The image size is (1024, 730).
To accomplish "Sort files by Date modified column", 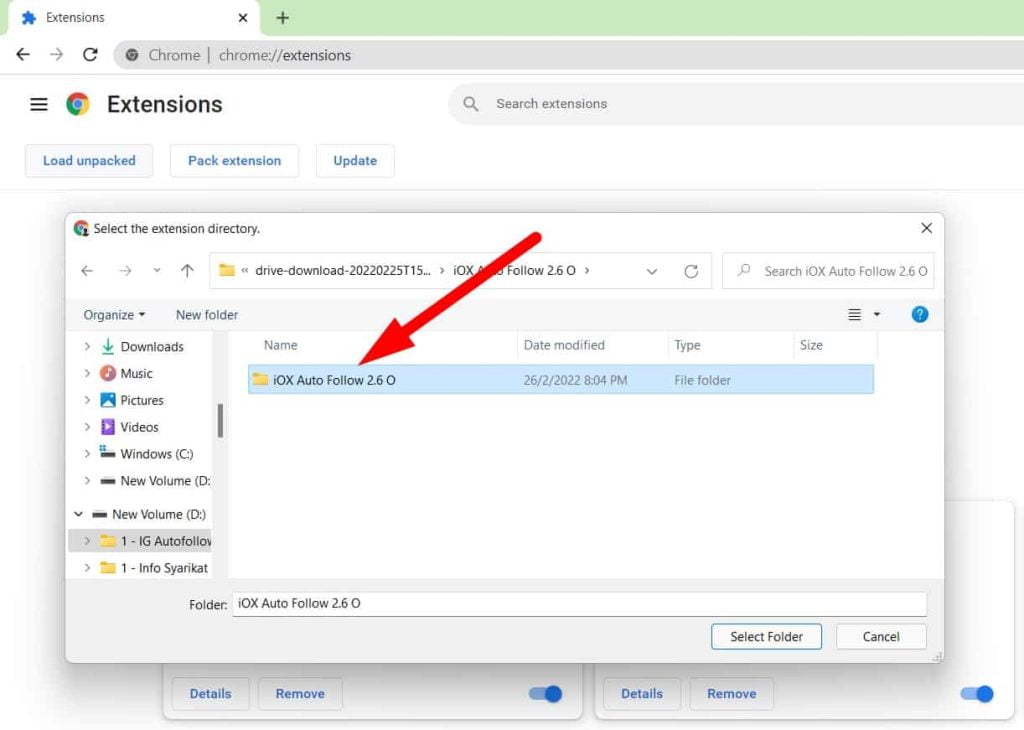I will (564, 345).
